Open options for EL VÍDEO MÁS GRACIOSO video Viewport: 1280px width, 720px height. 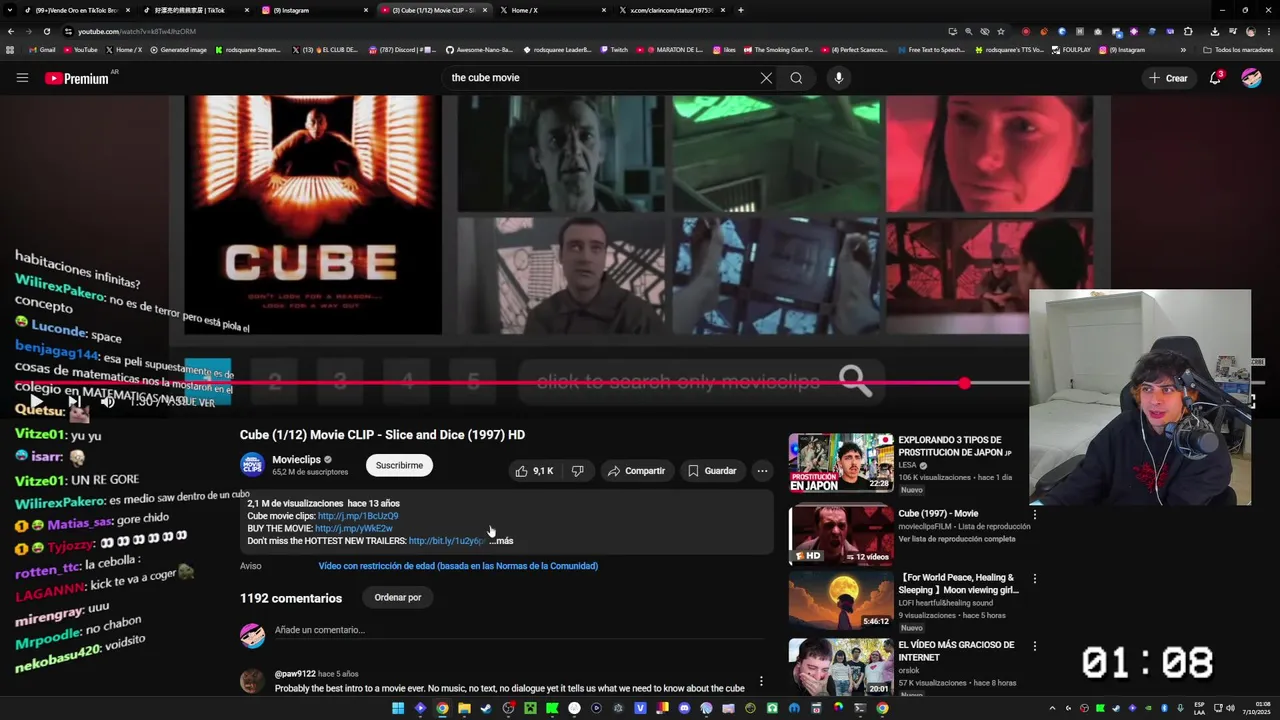pyautogui.click(x=1035, y=647)
